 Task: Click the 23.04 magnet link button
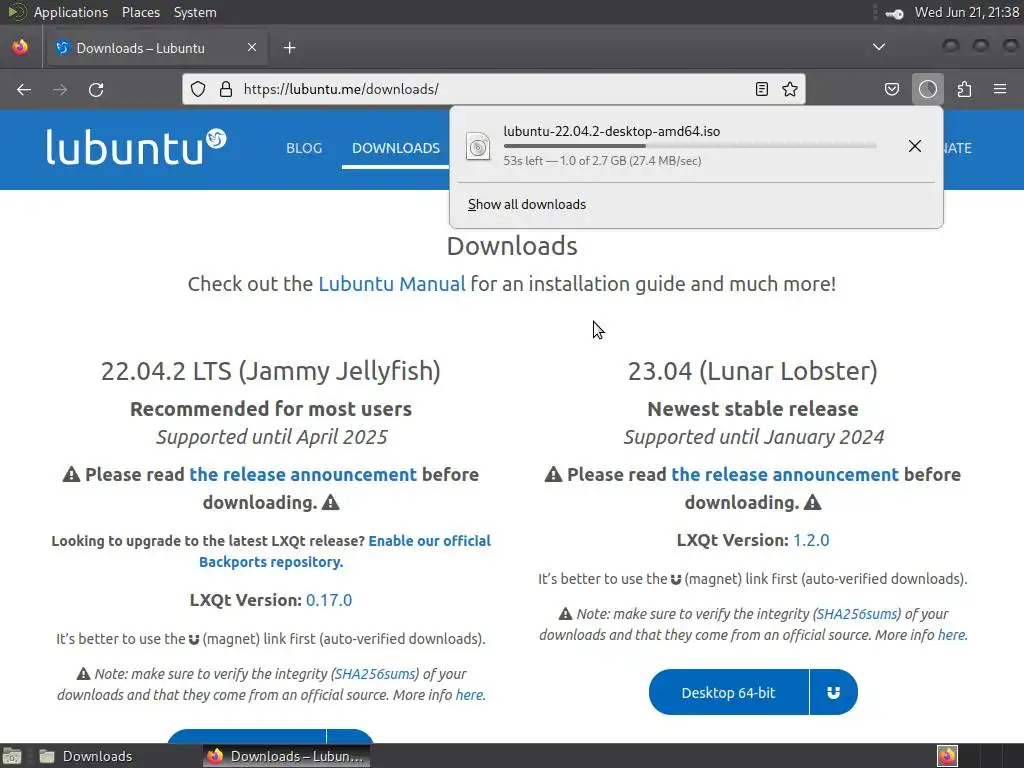pos(833,692)
